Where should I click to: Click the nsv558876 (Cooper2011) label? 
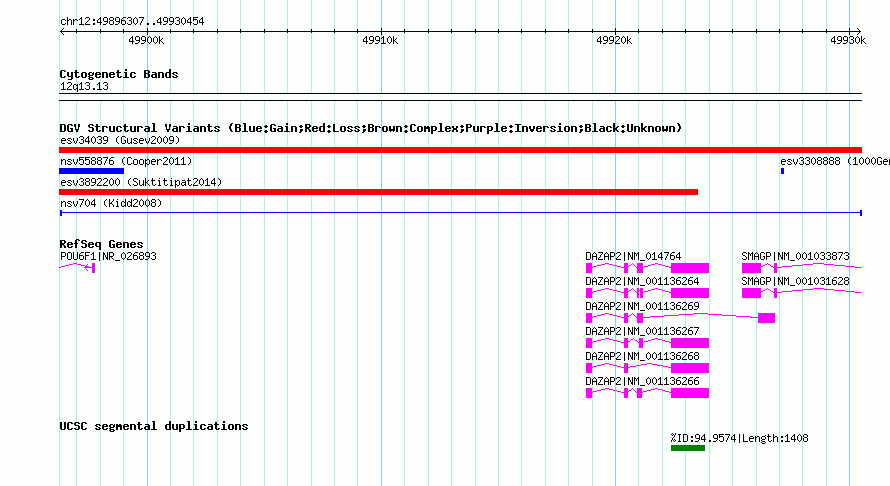pos(126,161)
